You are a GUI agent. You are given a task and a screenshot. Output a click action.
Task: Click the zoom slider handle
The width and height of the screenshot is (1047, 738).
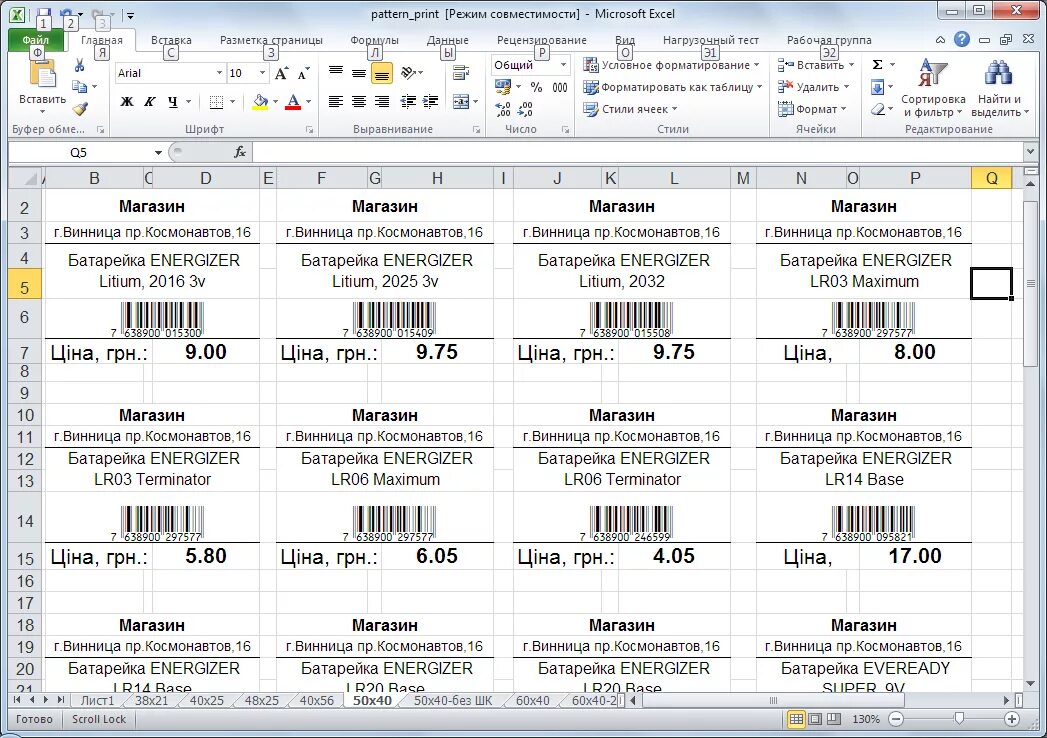[x=959, y=719]
